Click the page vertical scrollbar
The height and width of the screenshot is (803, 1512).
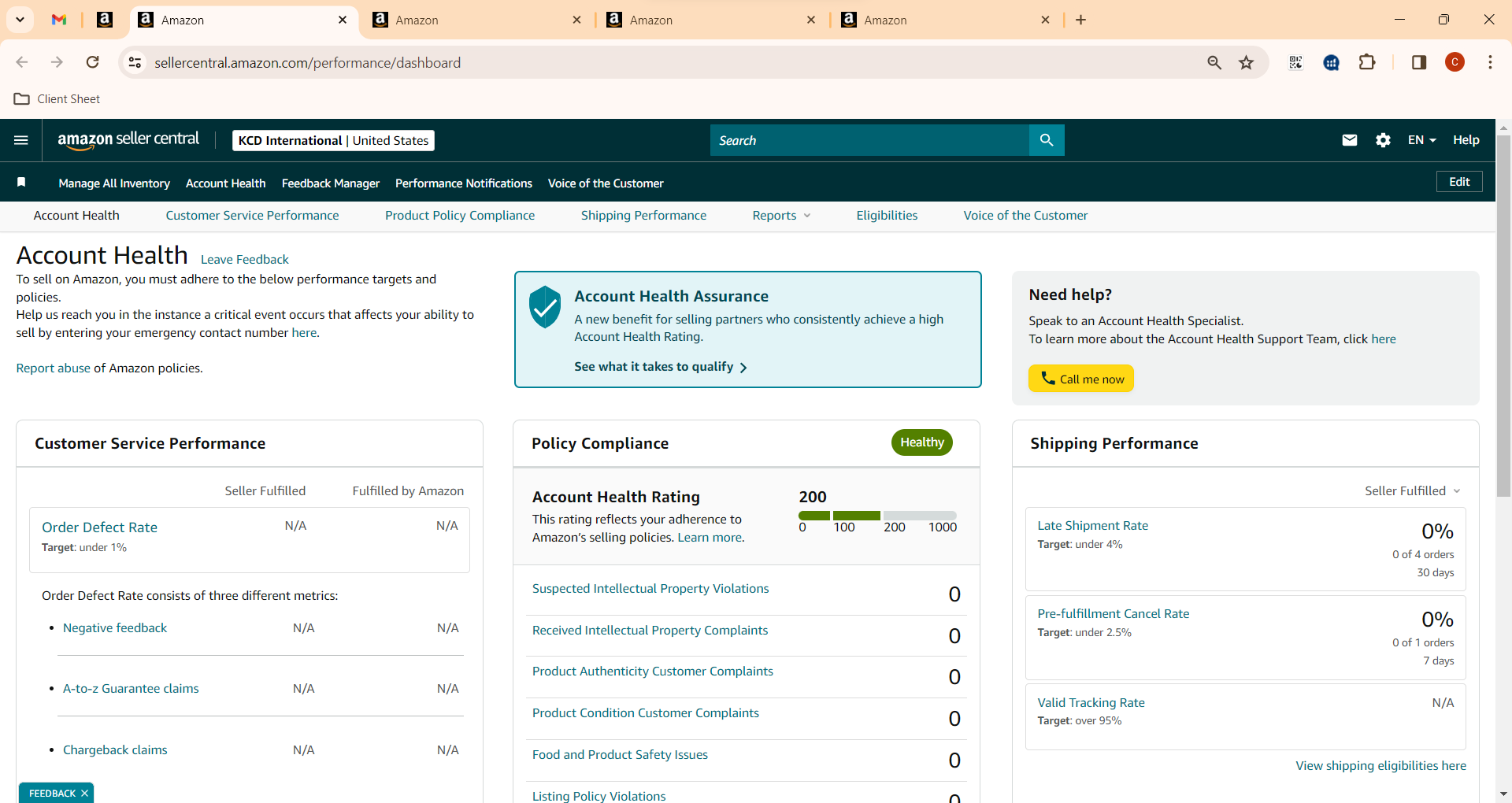coord(1503,315)
